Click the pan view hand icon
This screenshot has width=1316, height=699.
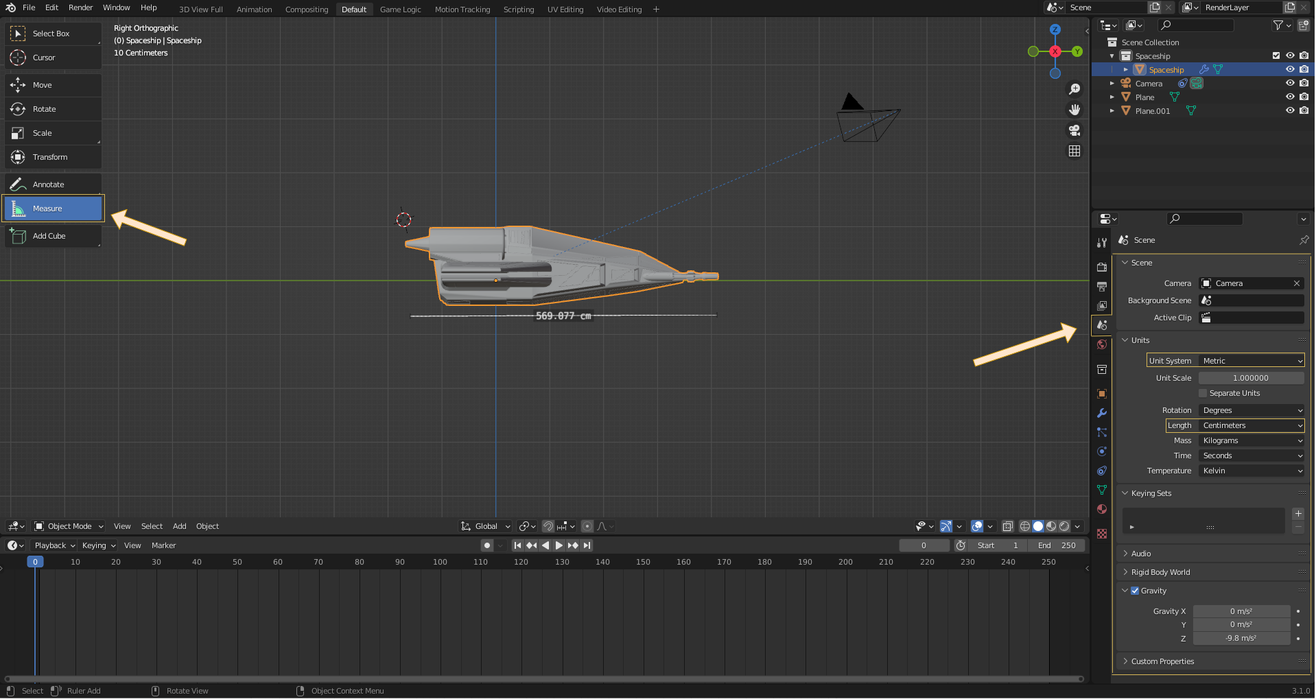pyautogui.click(x=1074, y=109)
